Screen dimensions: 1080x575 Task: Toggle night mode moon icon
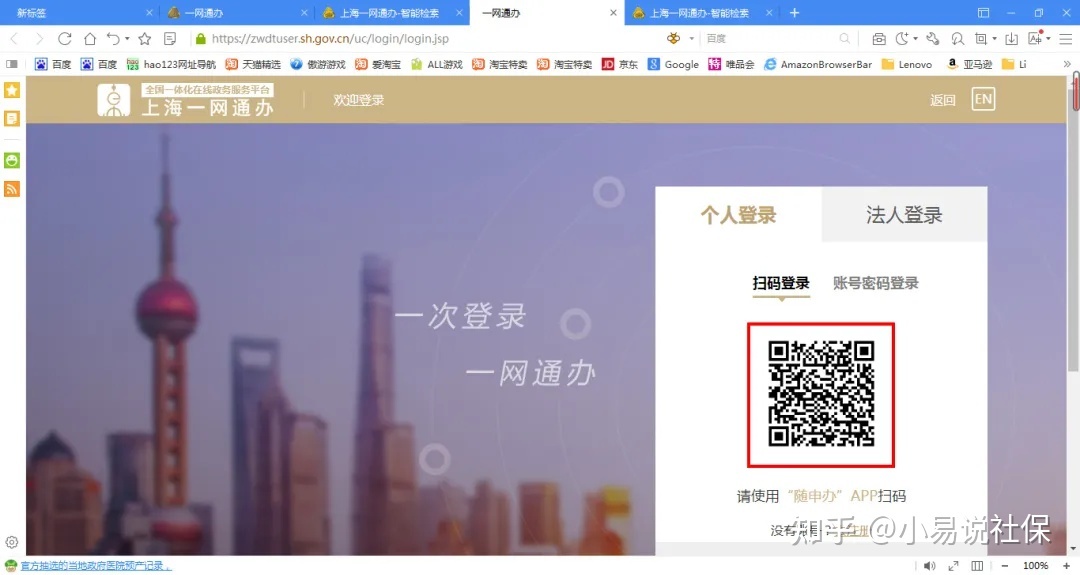[x=902, y=39]
